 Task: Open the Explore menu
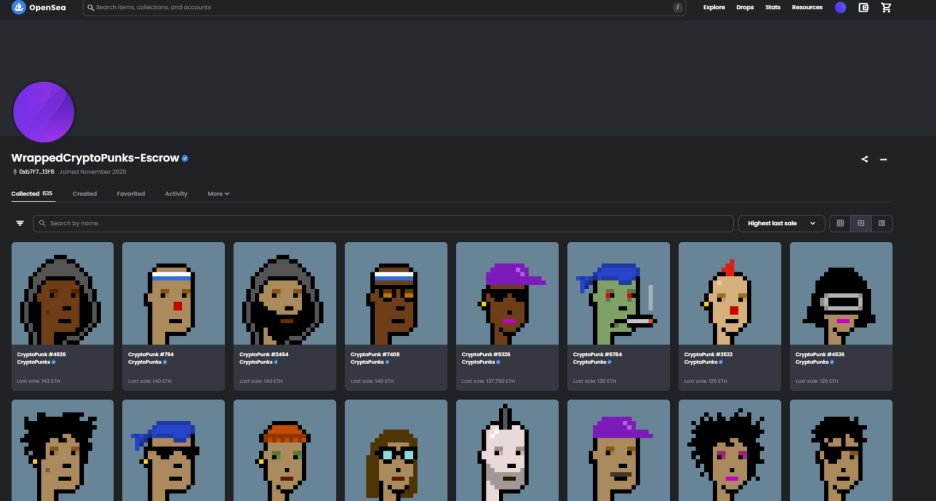714,8
